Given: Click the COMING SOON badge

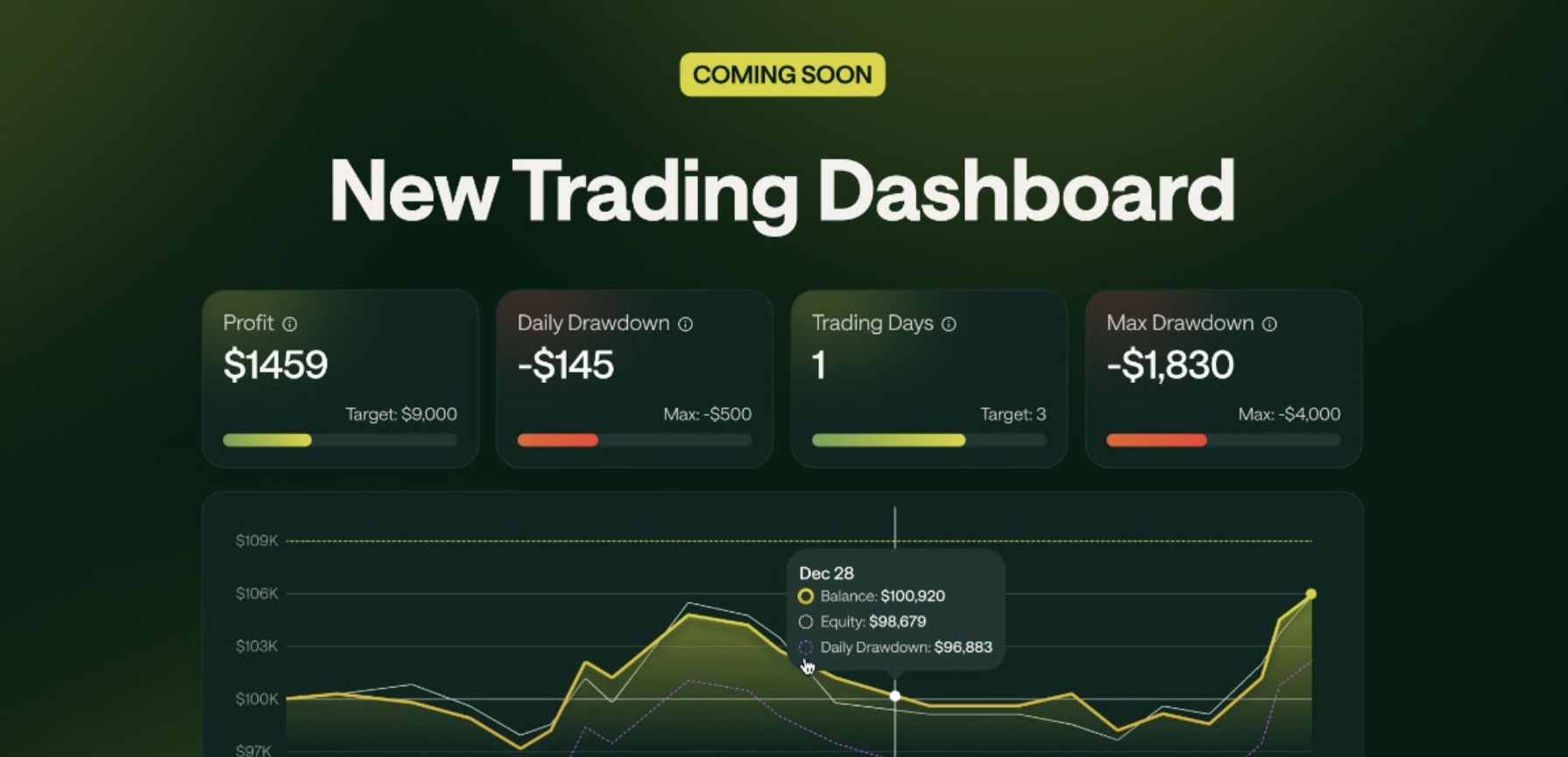Looking at the screenshot, I should click(782, 74).
